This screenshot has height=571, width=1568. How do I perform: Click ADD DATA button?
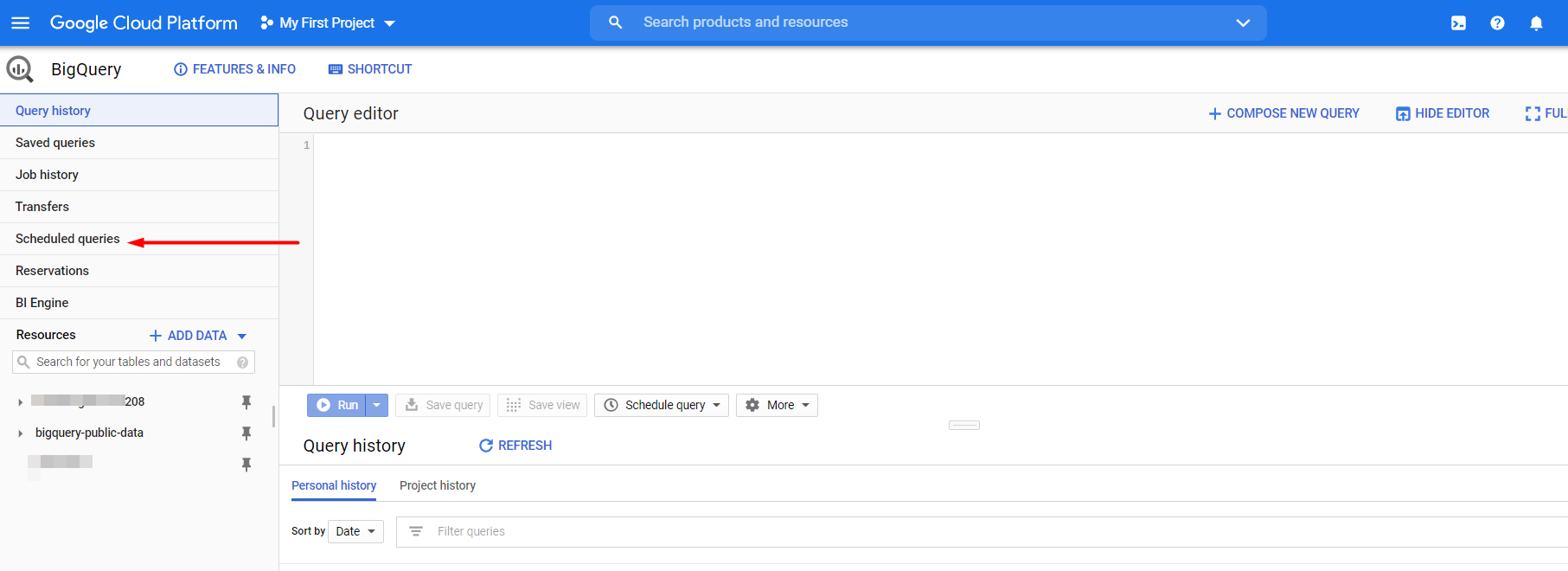pyautogui.click(x=188, y=336)
